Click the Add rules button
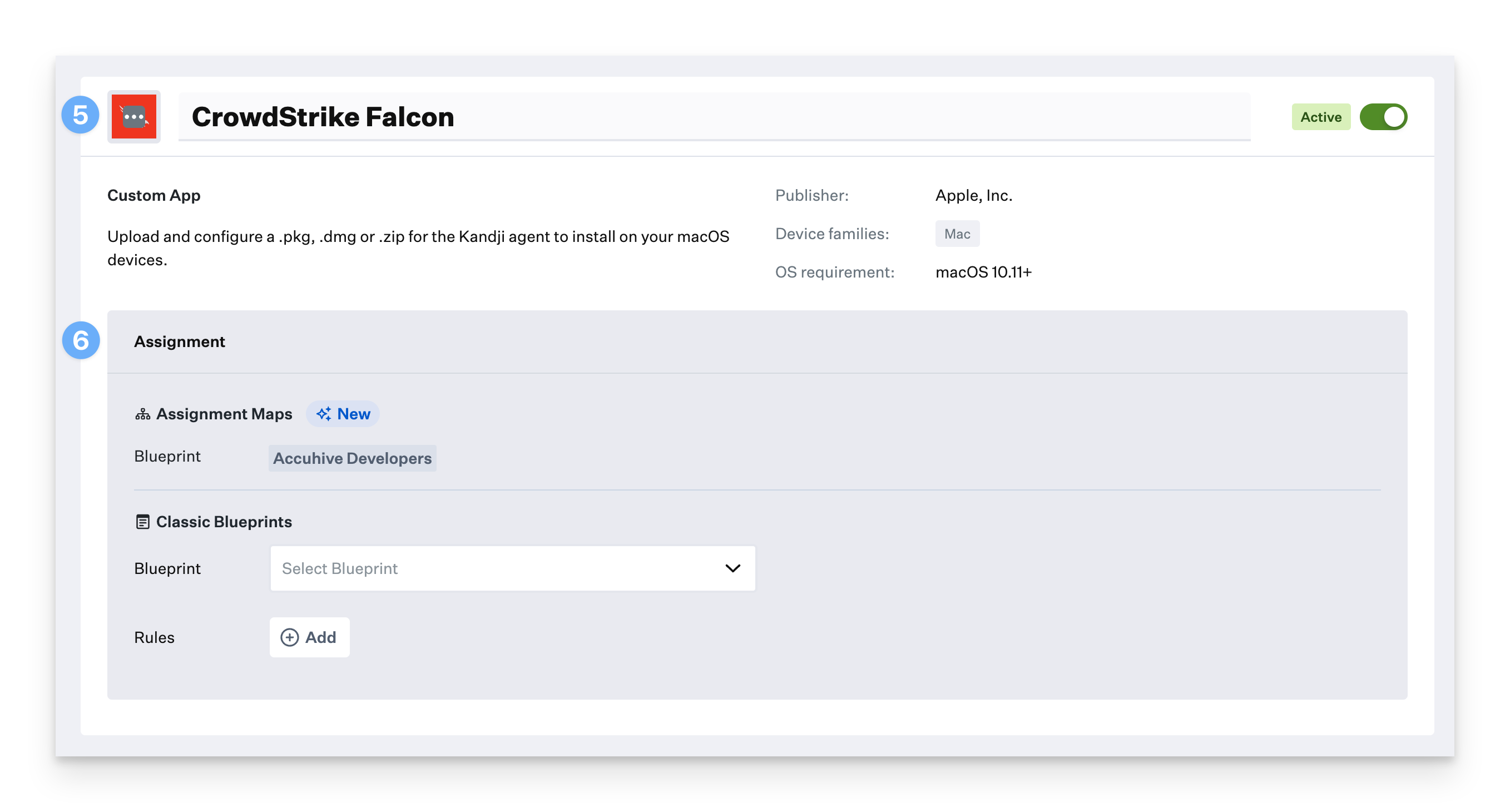This screenshot has height=812, width=1510. click(309, 637)
